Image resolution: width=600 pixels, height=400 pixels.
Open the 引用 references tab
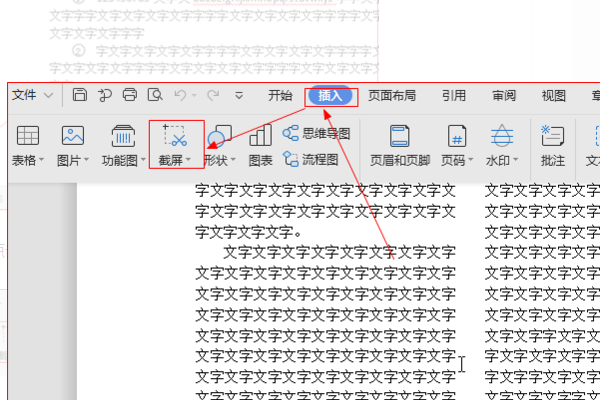[454, 95]
